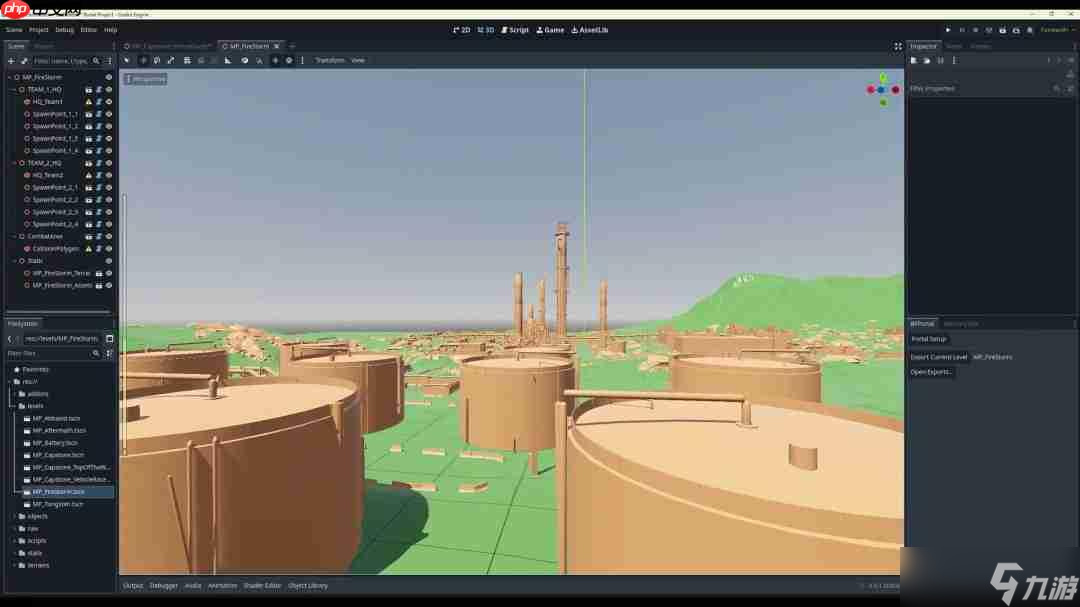Toggle visibility of HQ_Team1 node
This screenshot has width=1080, height=607.
click(x=109, y=102)
